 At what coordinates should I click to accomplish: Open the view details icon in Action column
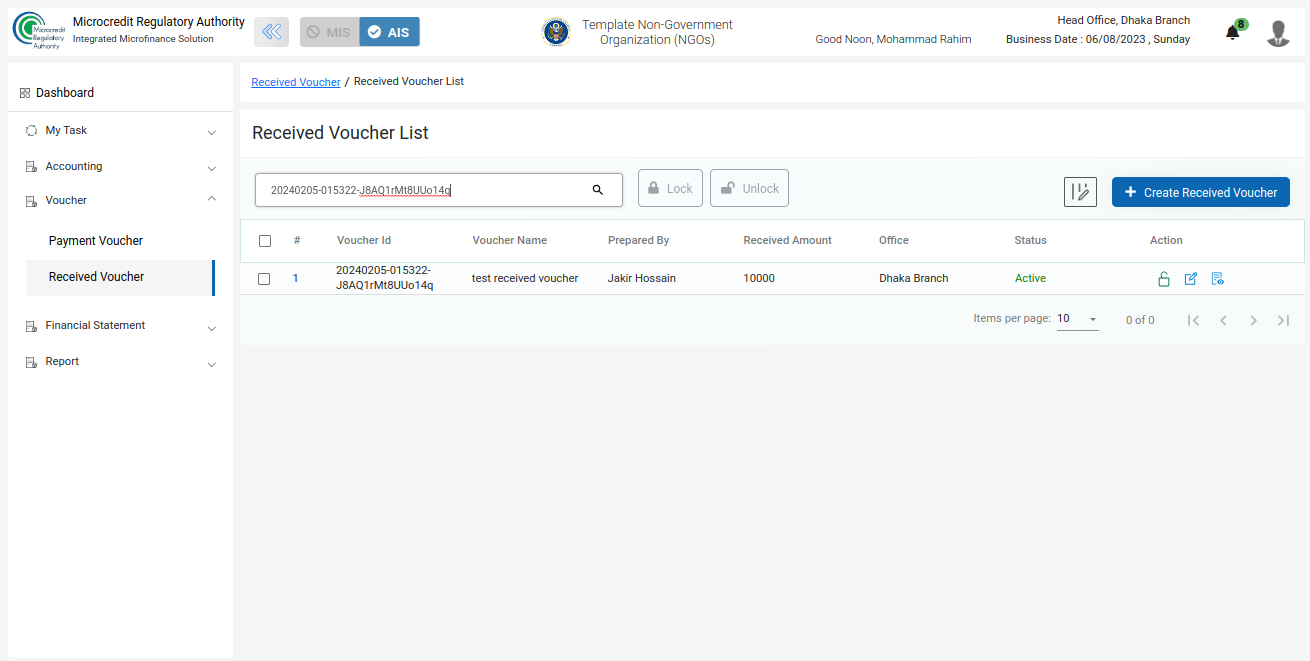click(x=1217, y=279)
